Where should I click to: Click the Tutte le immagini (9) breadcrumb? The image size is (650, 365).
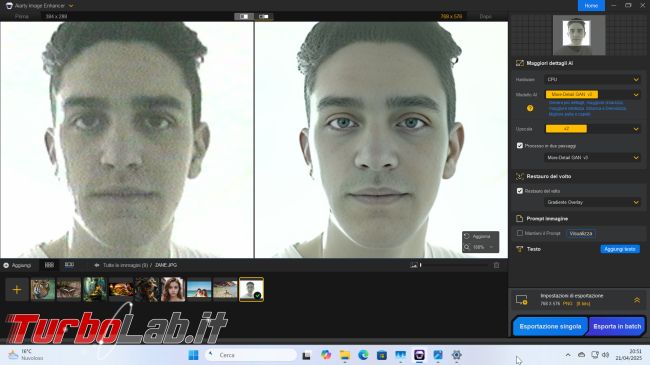point(125,265)
